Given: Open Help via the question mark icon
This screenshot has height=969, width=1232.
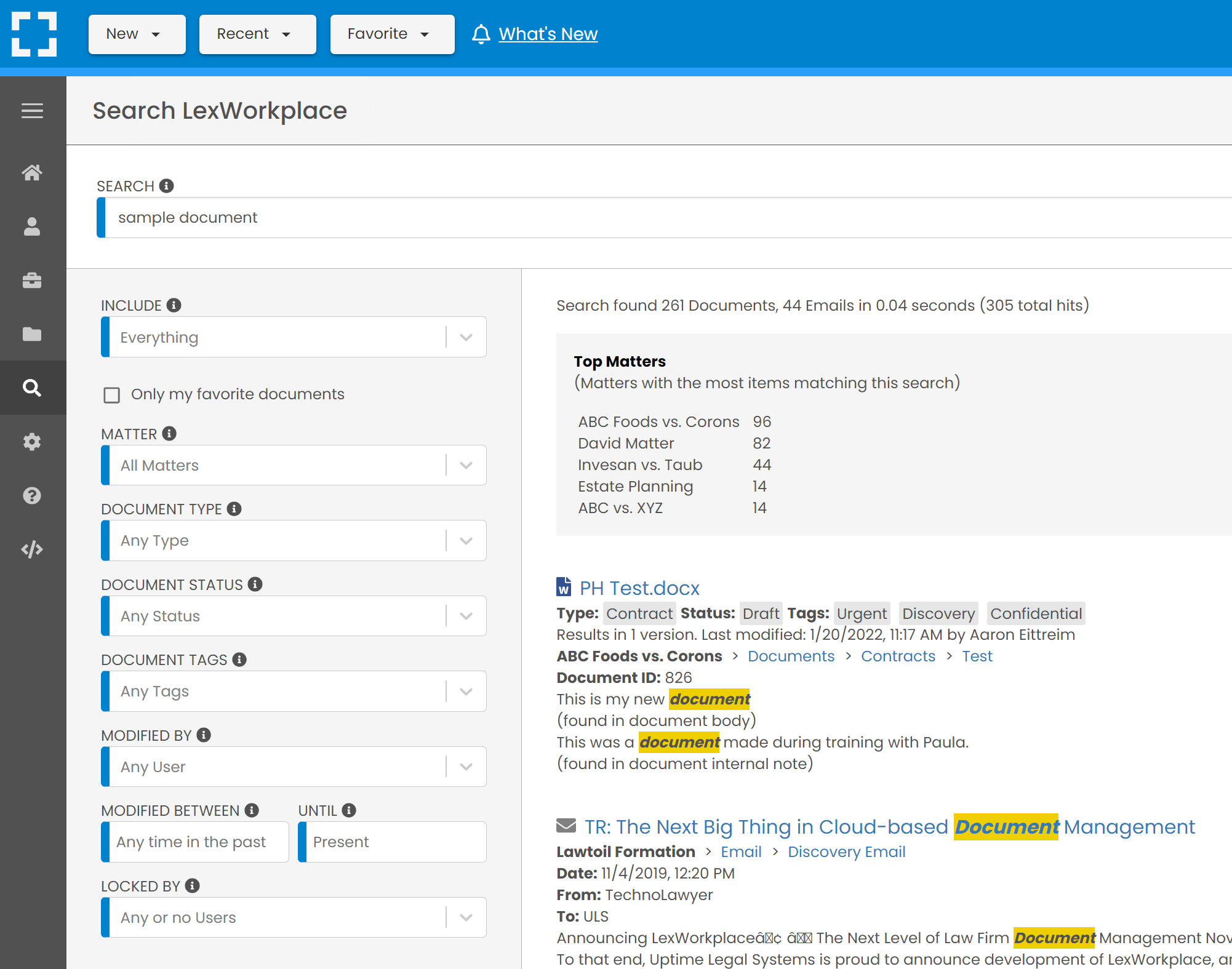Looking at the screenshot, I should click(x=32, y=495).
